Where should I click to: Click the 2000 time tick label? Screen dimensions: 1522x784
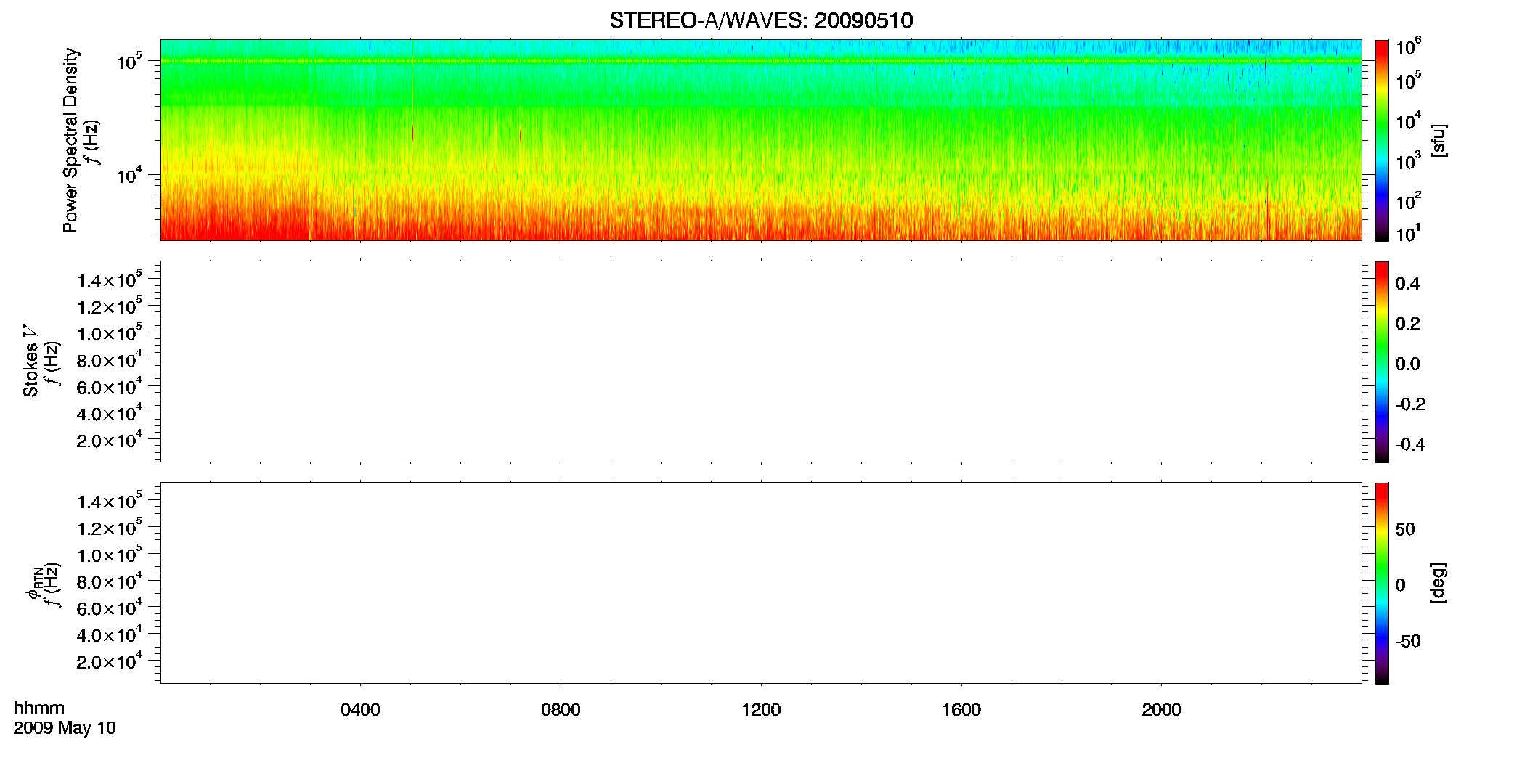(1161, 709)
